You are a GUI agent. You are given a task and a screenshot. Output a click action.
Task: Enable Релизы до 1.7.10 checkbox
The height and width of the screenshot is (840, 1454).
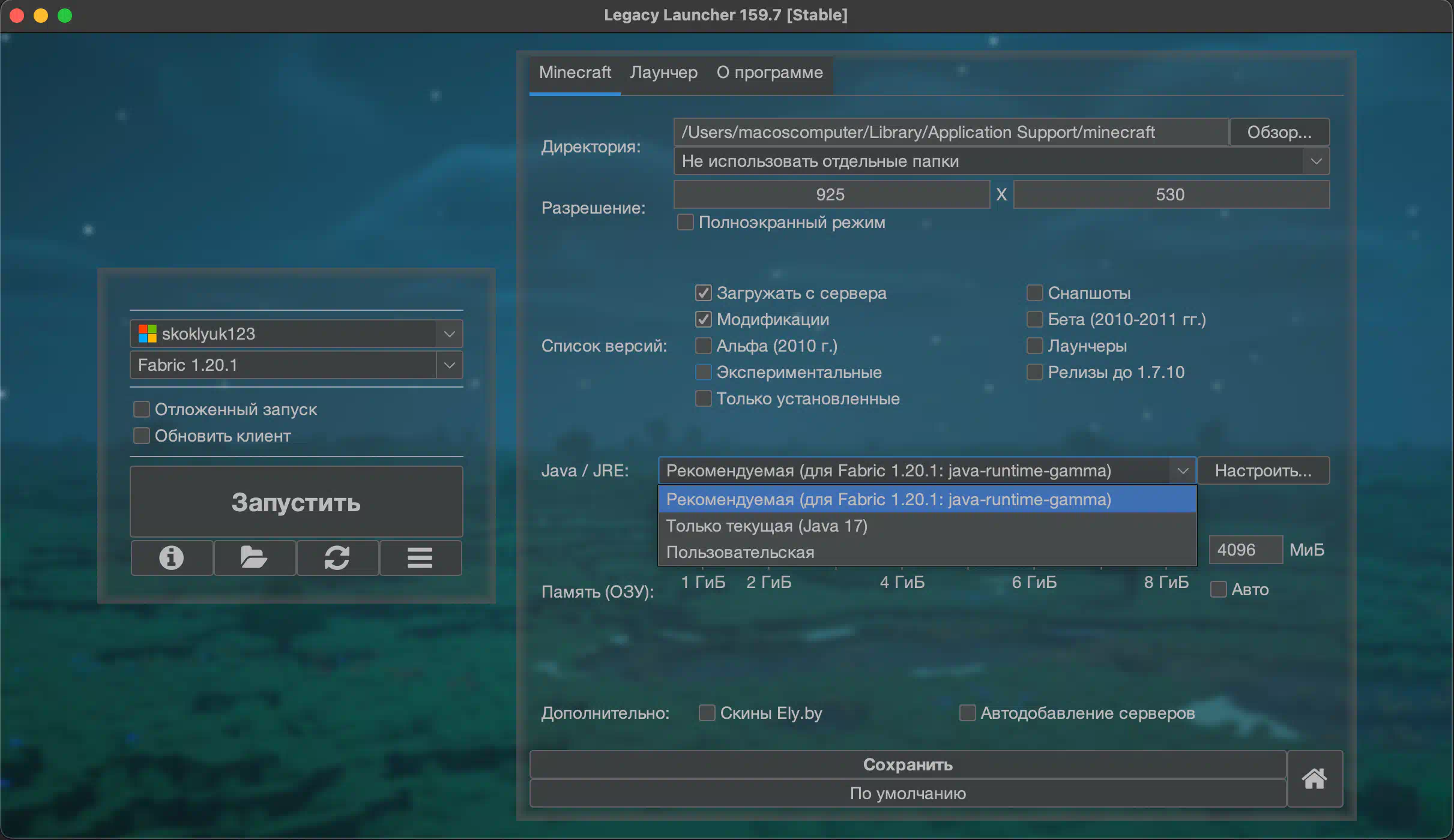1034,372
